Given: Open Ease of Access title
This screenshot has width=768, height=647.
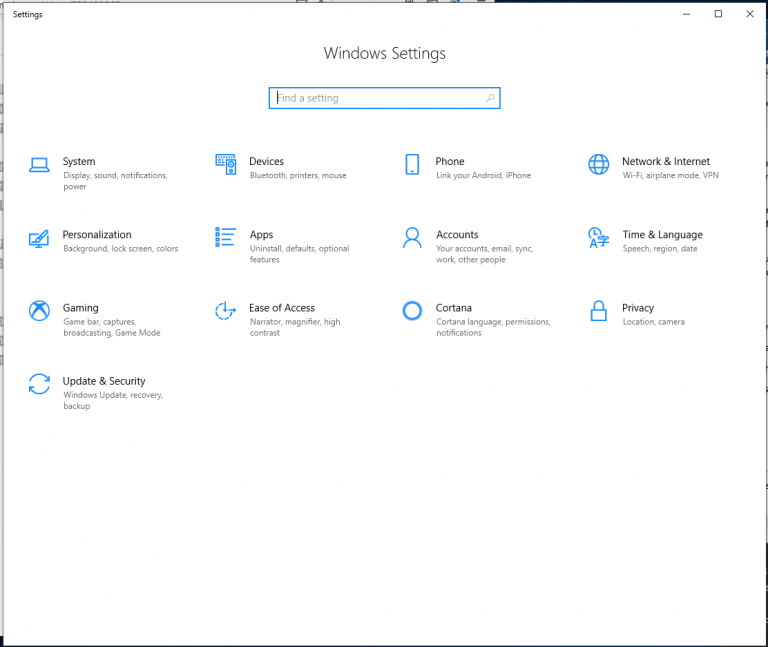Looking at the screenshot, I should [282, 308].
